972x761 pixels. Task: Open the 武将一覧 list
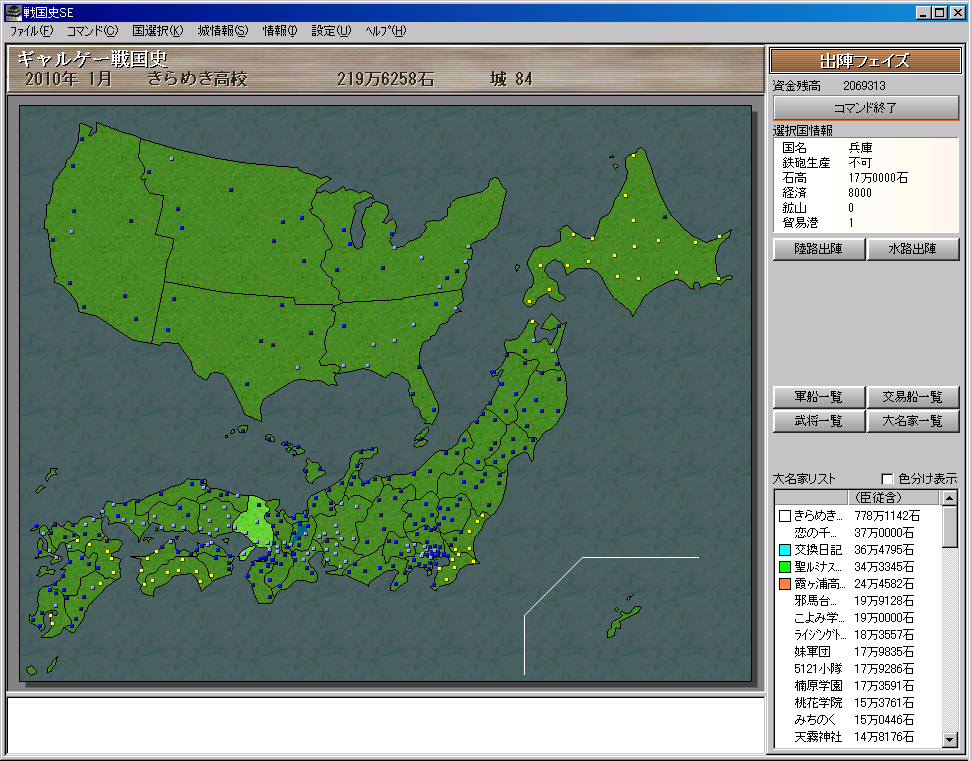[818, 421]
